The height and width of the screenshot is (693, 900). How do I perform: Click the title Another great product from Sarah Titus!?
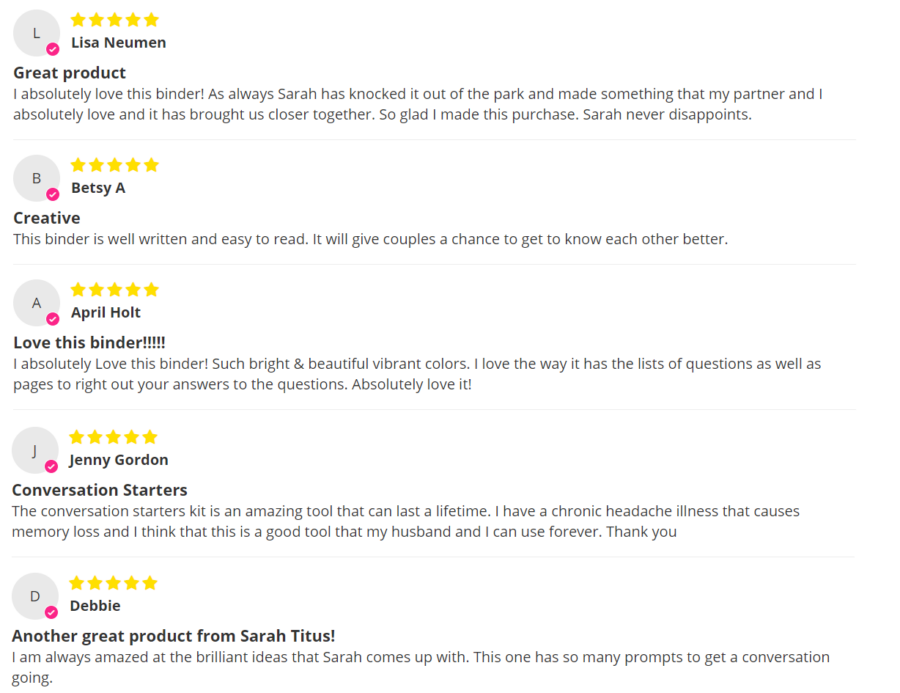pos(173,636)
